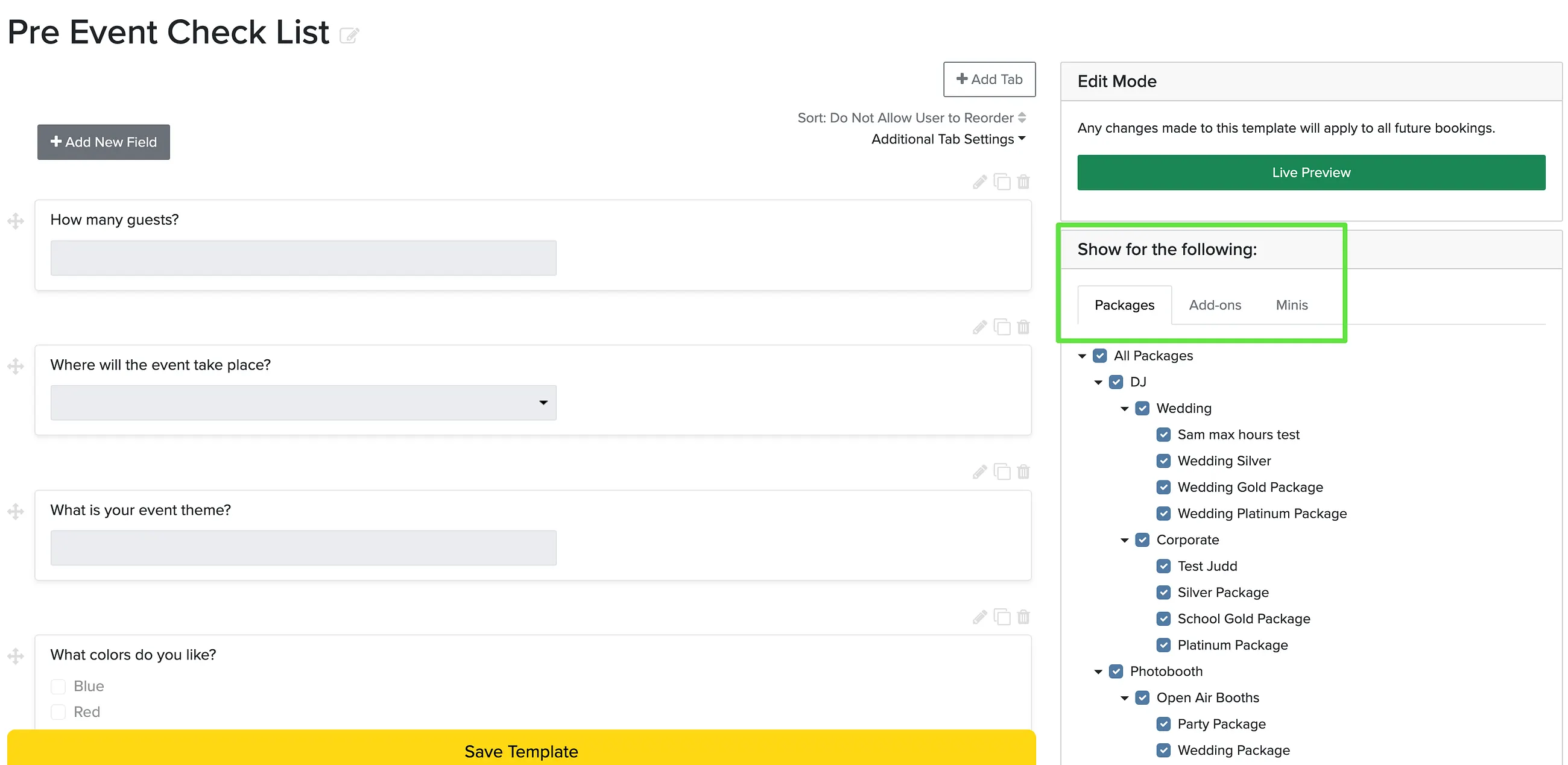Delete the 'What colors do you like?' field
The width and height of the screenshot is (1568, 765).
coord(1024,618)
